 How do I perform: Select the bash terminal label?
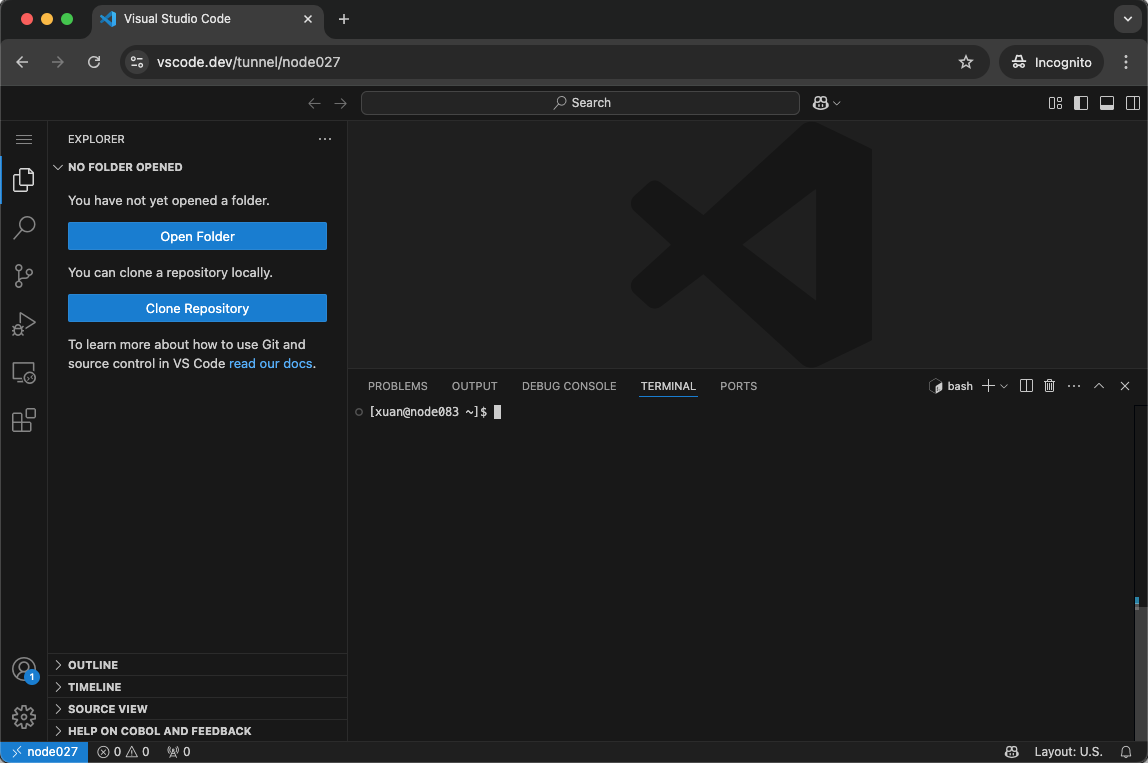[950, 386]
